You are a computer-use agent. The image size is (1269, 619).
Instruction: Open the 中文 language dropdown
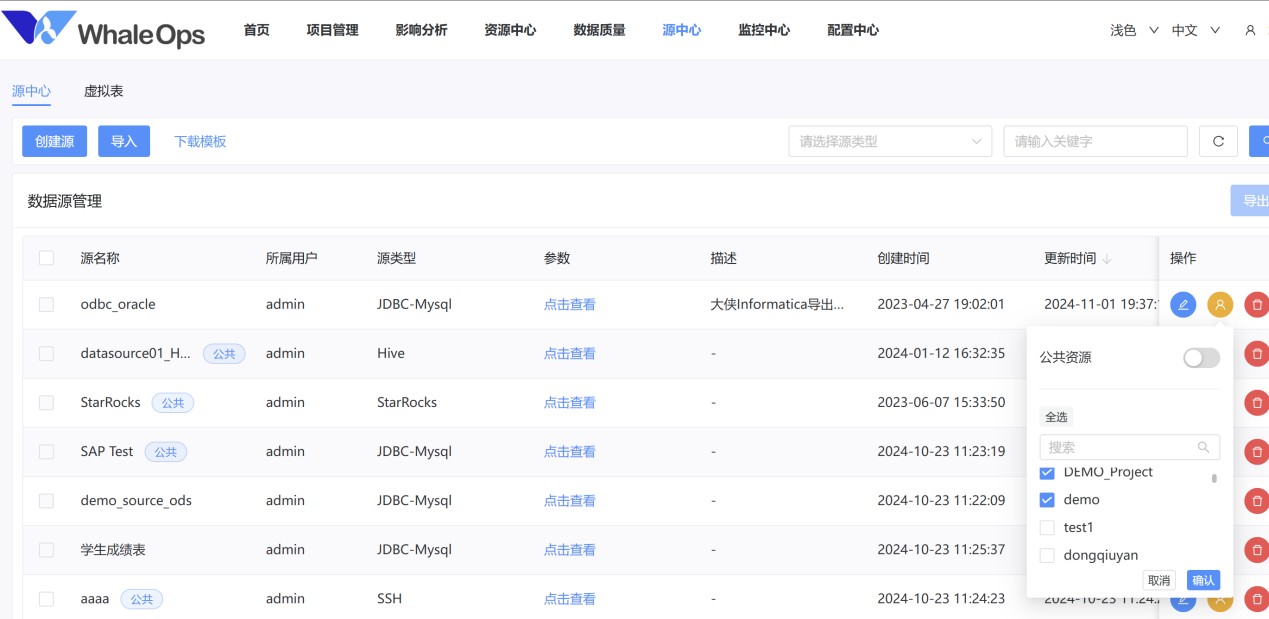click(x=1196, y=30)
